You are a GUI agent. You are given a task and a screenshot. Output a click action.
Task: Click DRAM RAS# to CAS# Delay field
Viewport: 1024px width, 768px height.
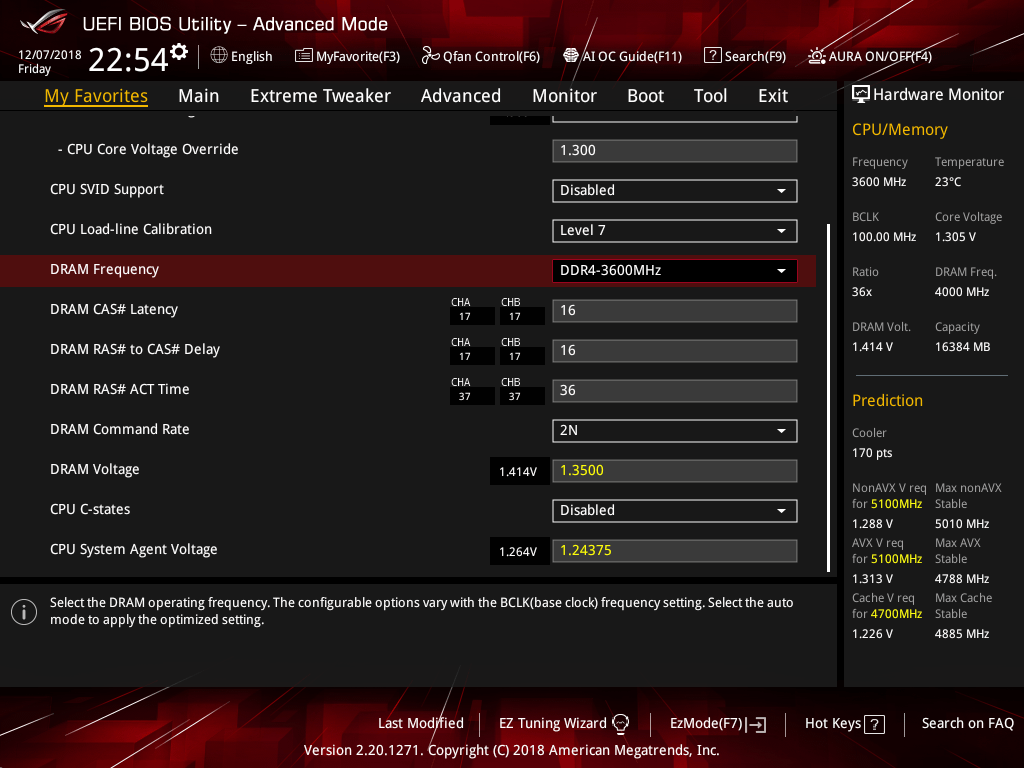675,351
